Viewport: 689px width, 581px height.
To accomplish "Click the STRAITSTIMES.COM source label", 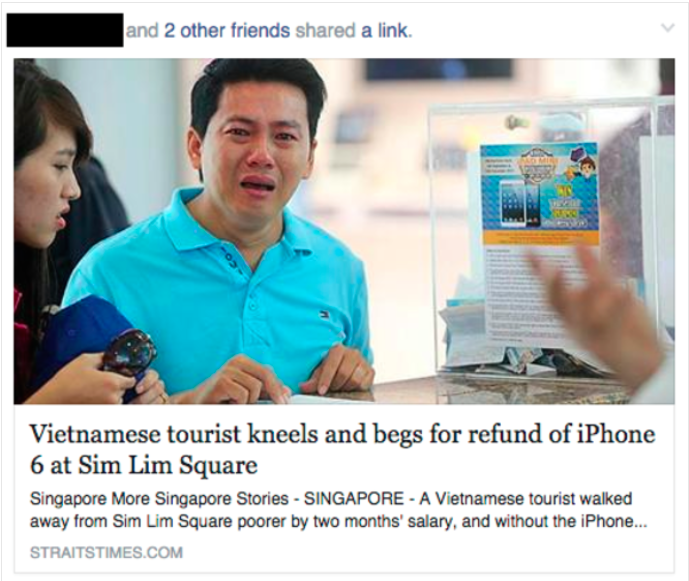I will (x=106, y=552).
